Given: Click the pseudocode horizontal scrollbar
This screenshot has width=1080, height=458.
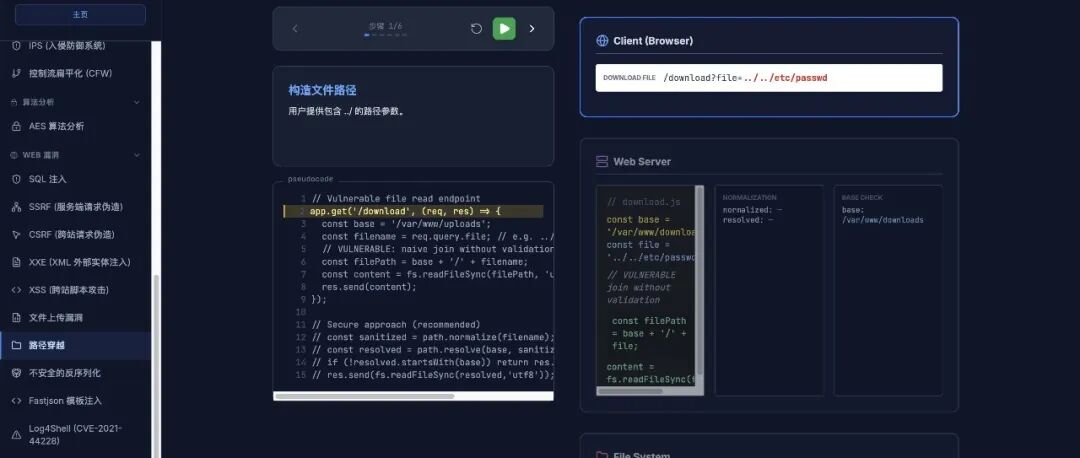Looking at the screenshot, I should click(364, 396).
